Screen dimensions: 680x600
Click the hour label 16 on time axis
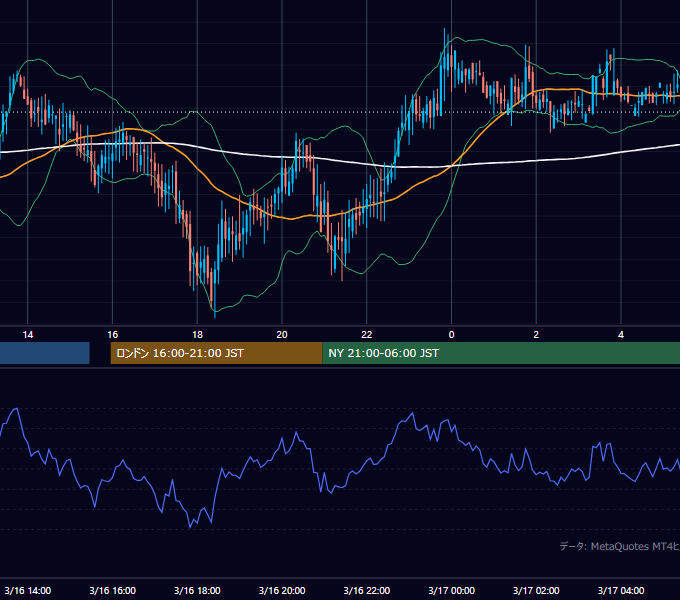(112, 335)
